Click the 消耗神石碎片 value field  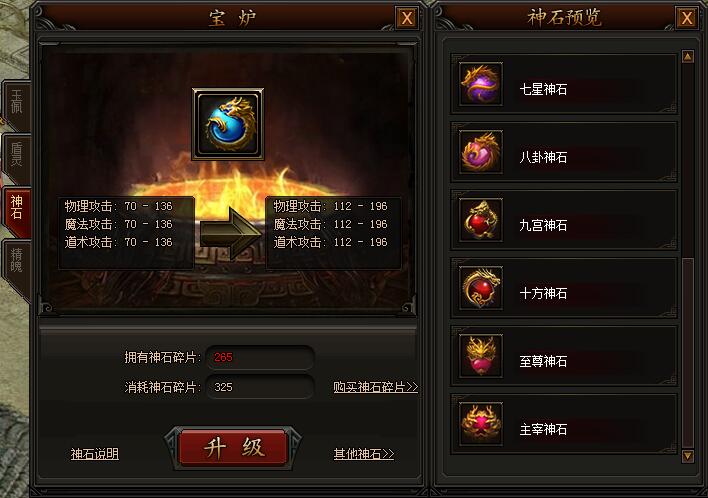[x=260, y=387]
